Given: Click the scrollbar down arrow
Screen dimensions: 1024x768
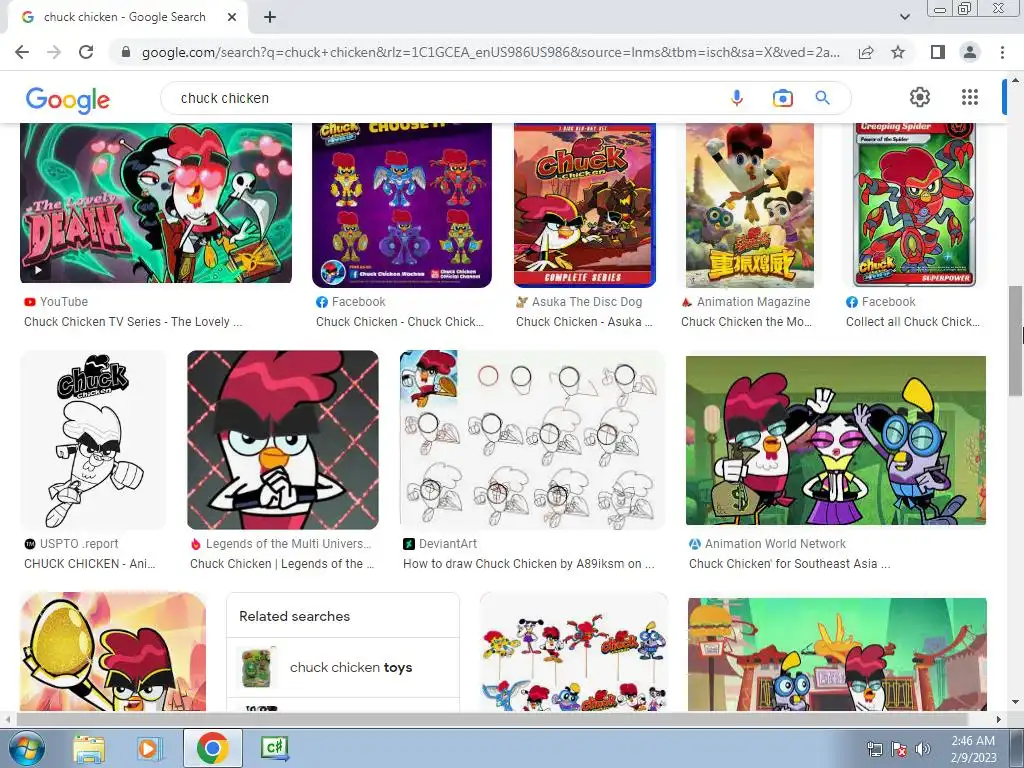Looking at the screenshot, I should click(1016, 702).
